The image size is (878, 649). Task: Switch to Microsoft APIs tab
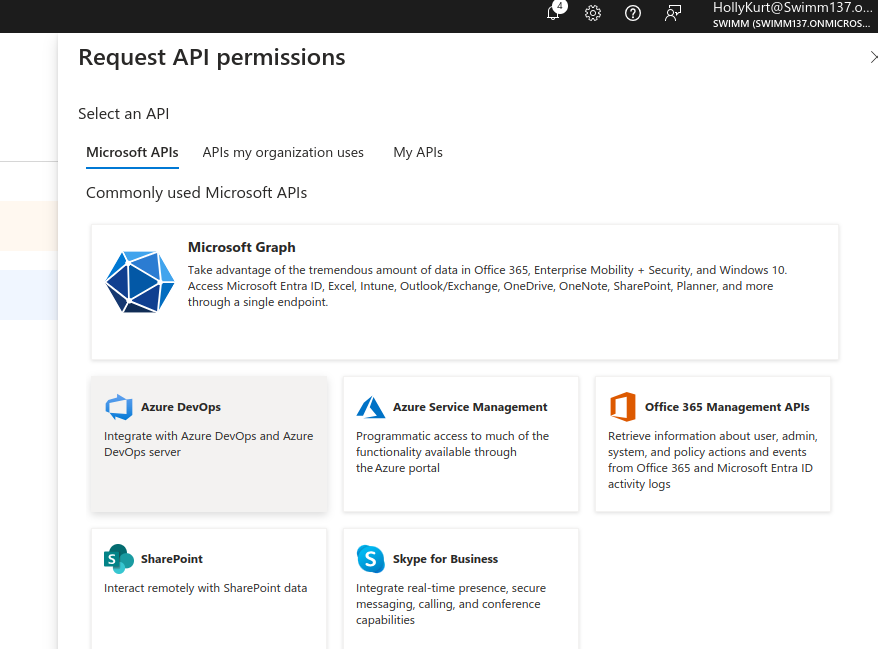pyautogui.click(x=132, y=152)
